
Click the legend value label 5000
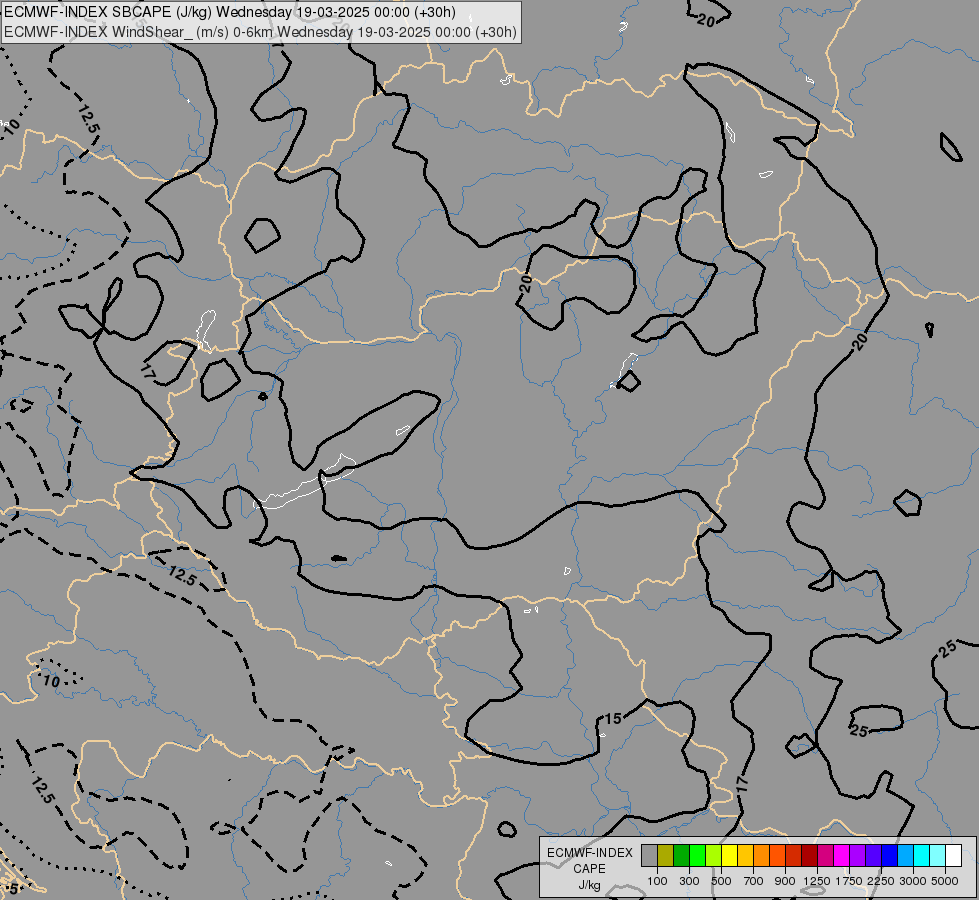point(945,881)
